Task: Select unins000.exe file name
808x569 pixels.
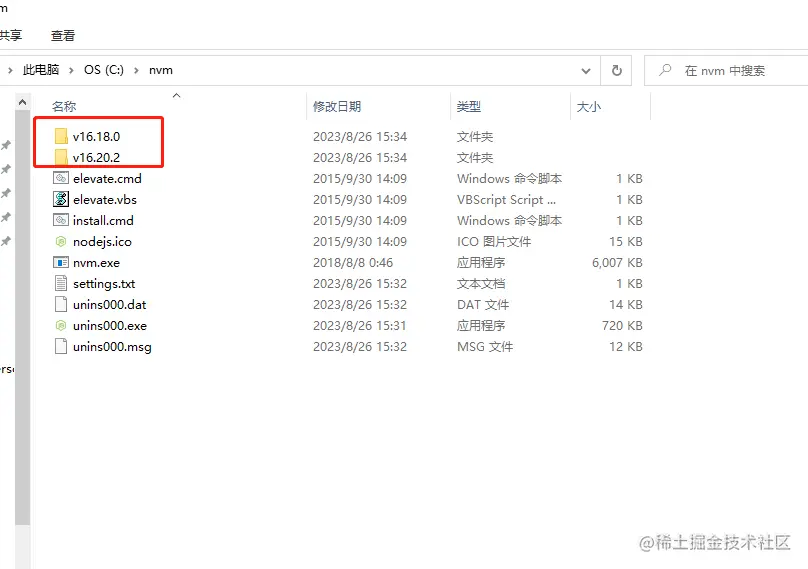Action: [110, 326]
